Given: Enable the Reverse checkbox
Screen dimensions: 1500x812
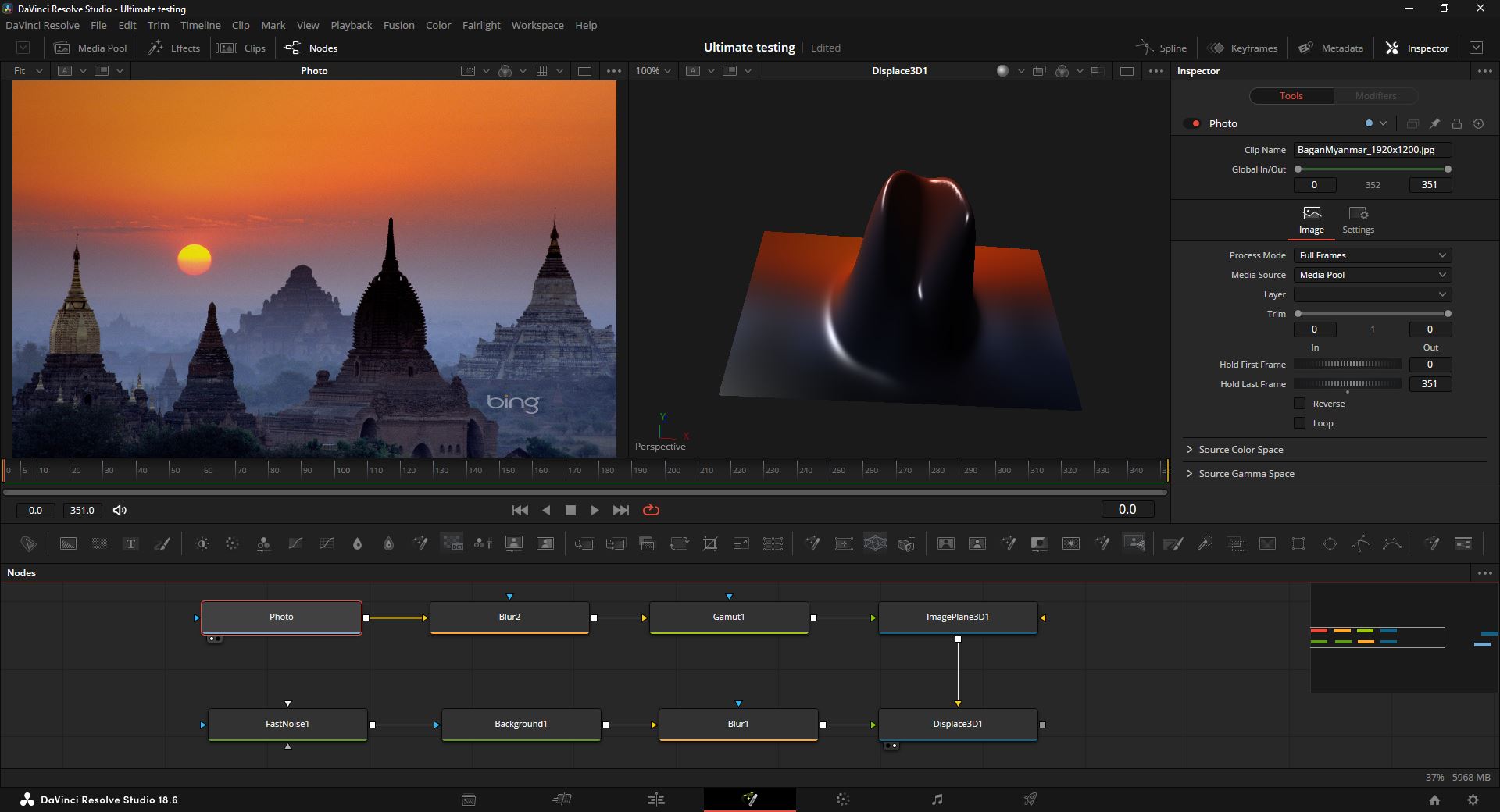Looking at the screenshot, I should point(1300,404).
